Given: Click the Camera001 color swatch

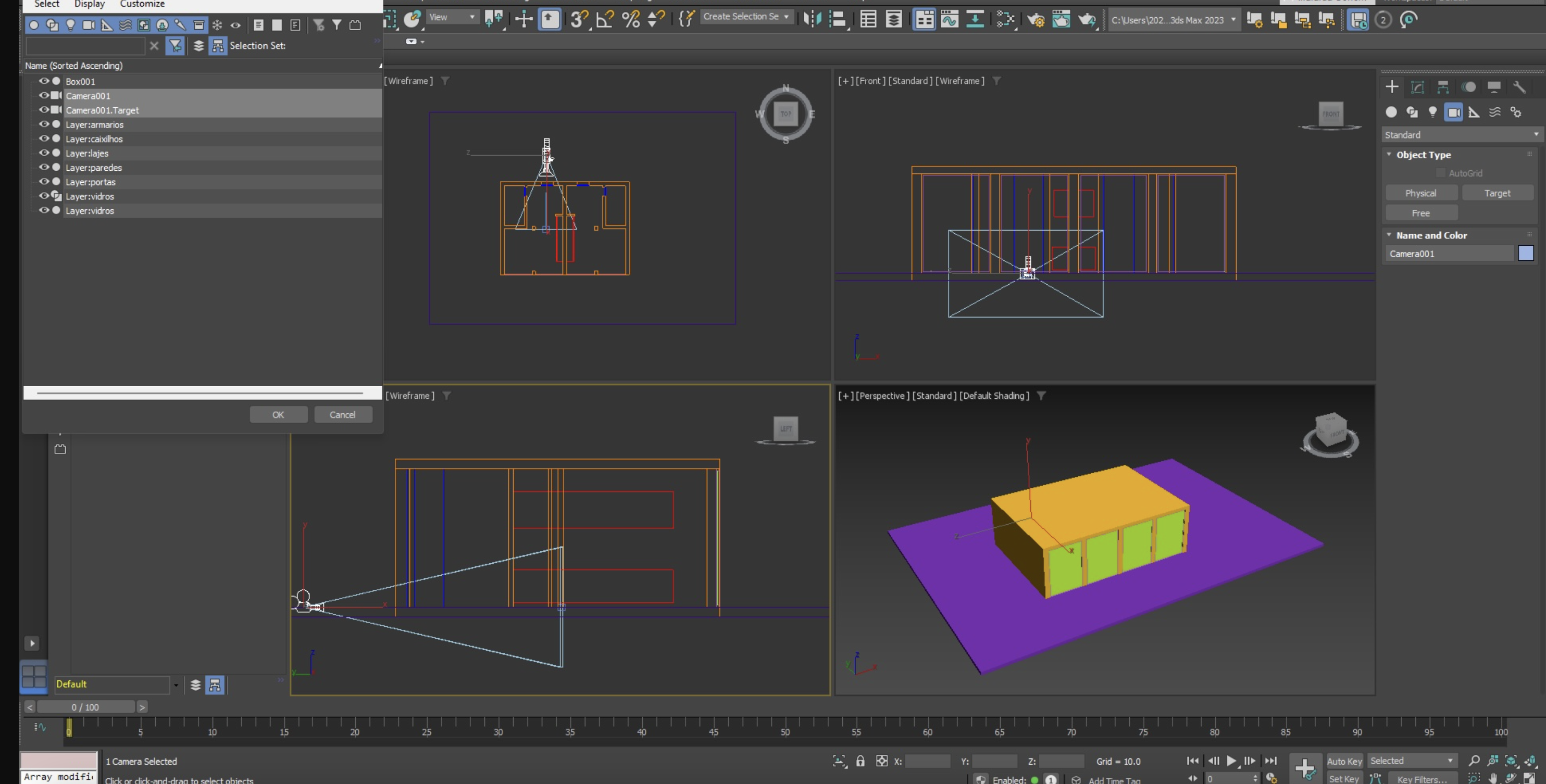Looking at the screenshot, I should coord(1526,254).
